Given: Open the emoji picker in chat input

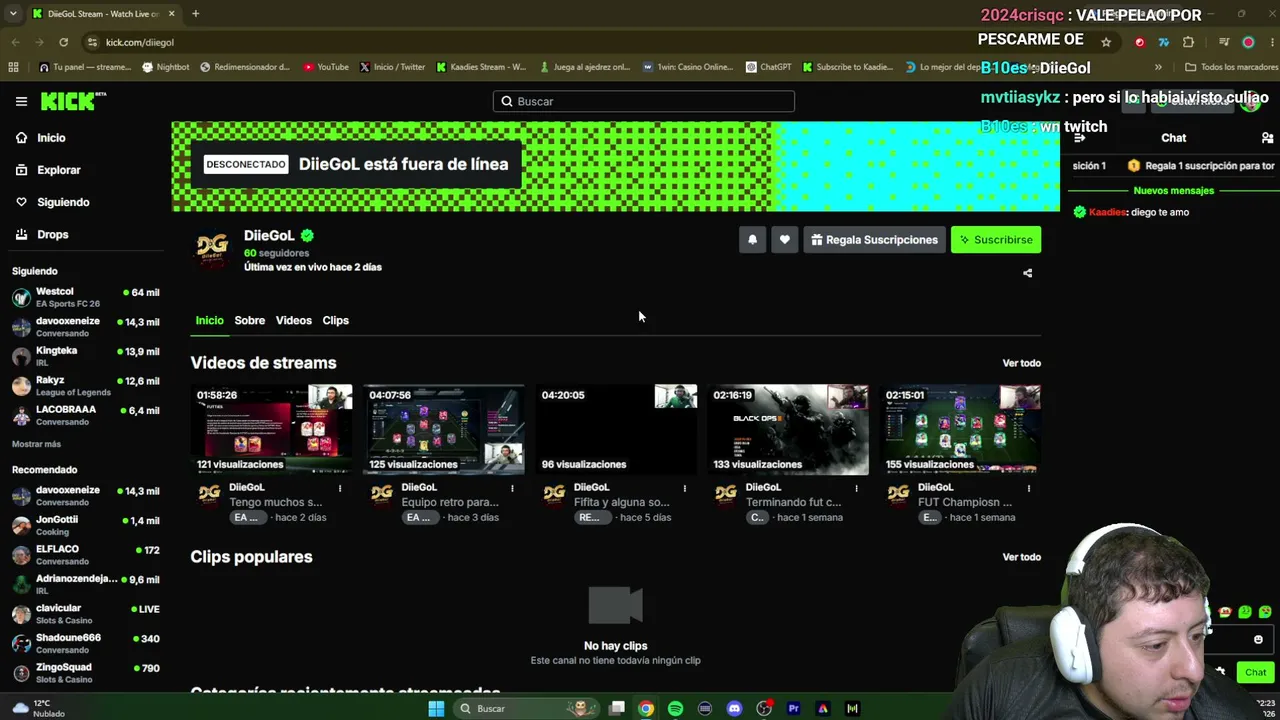Looking at the screenshot, I should pyautogui.click(x=1258, y=640).
